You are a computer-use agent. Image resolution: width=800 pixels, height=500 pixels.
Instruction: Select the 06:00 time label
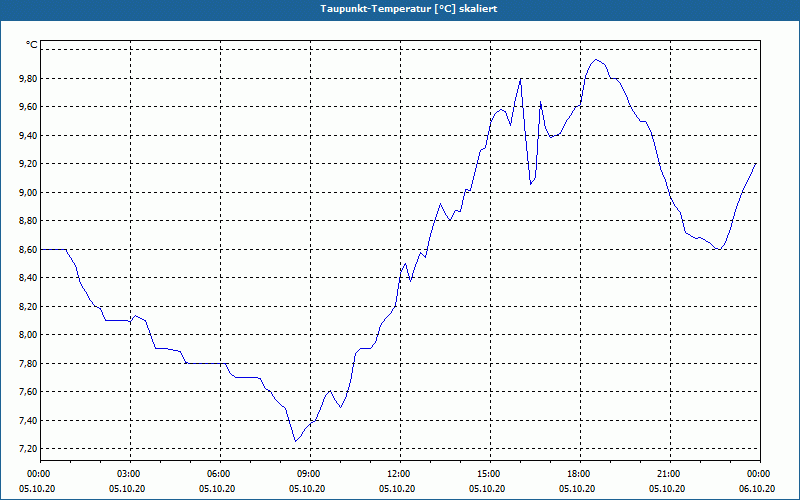(220, 474)
